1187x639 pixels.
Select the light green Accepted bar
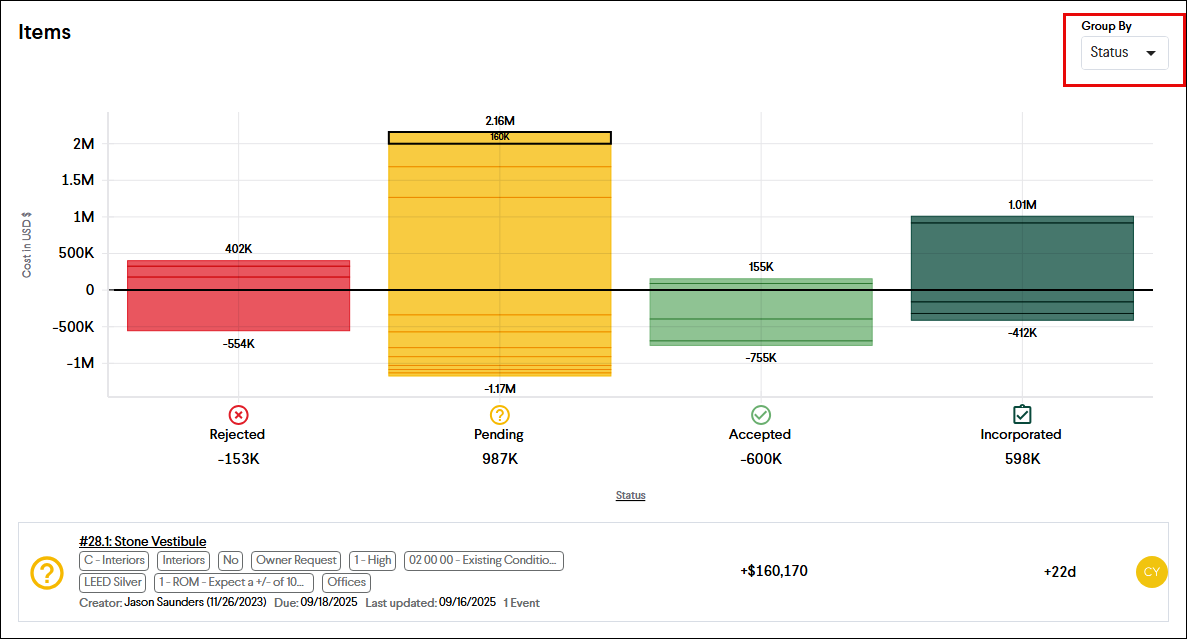760,311
